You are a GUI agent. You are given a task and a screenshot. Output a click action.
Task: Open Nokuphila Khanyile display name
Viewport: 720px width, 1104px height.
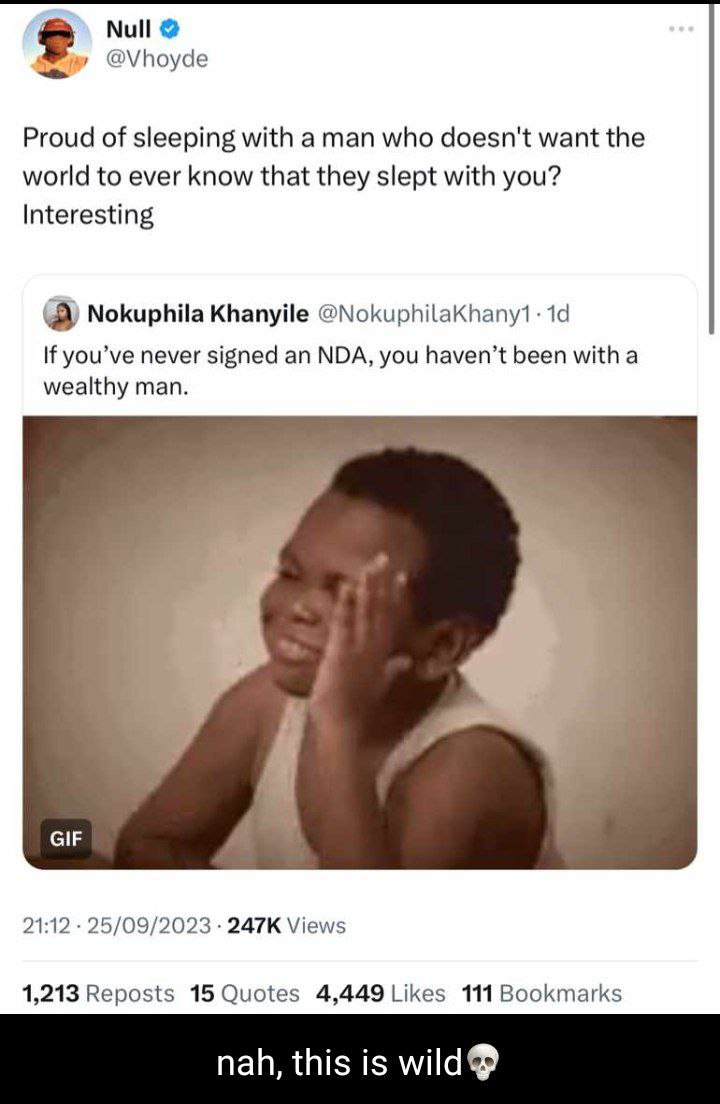coord(198,313)
